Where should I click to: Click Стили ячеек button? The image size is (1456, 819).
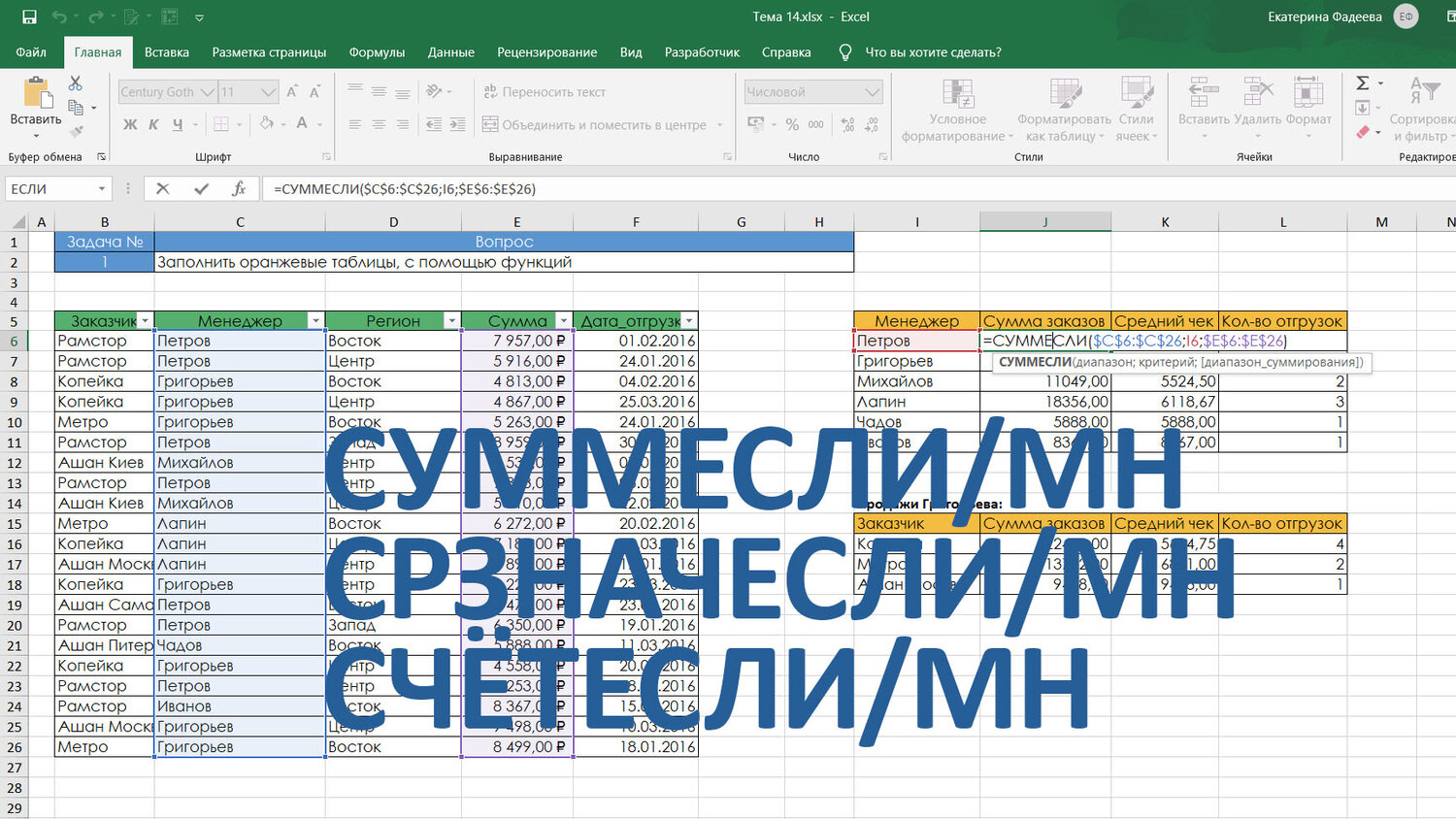click(x=1136, y=110)
